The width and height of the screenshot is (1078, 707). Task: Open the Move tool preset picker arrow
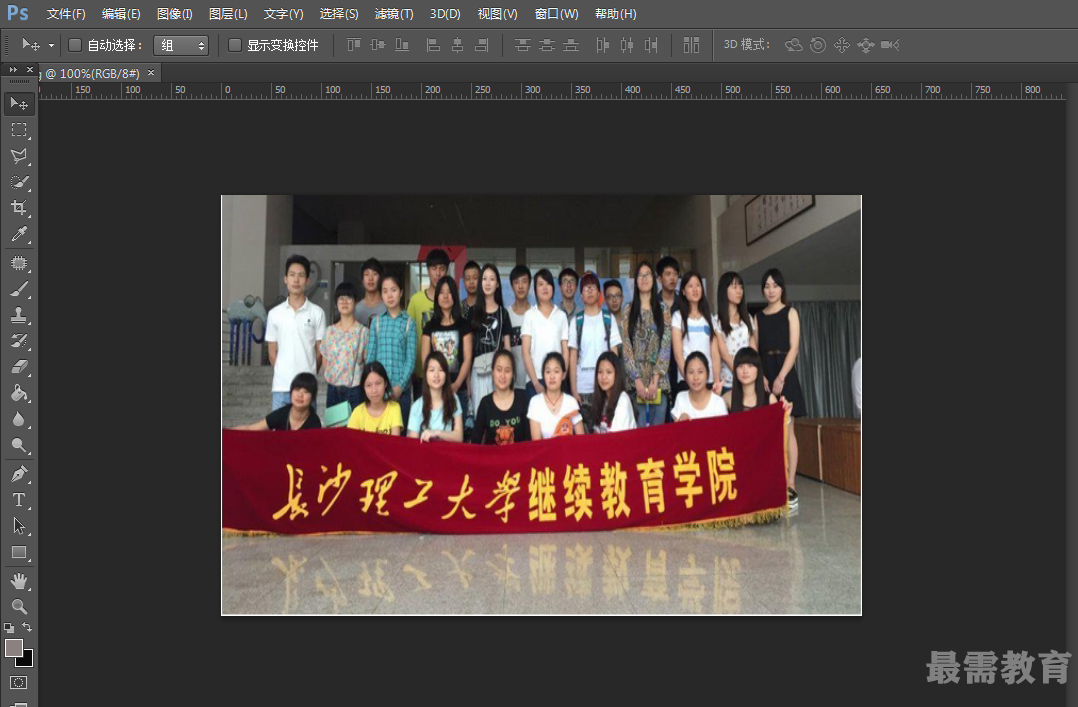51,45
